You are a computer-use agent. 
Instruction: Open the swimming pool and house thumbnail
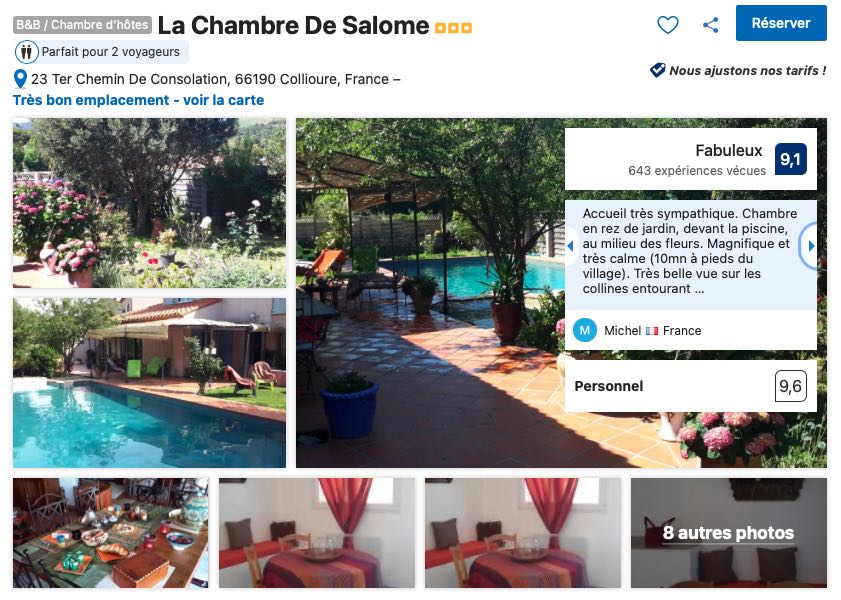(150, 383)
